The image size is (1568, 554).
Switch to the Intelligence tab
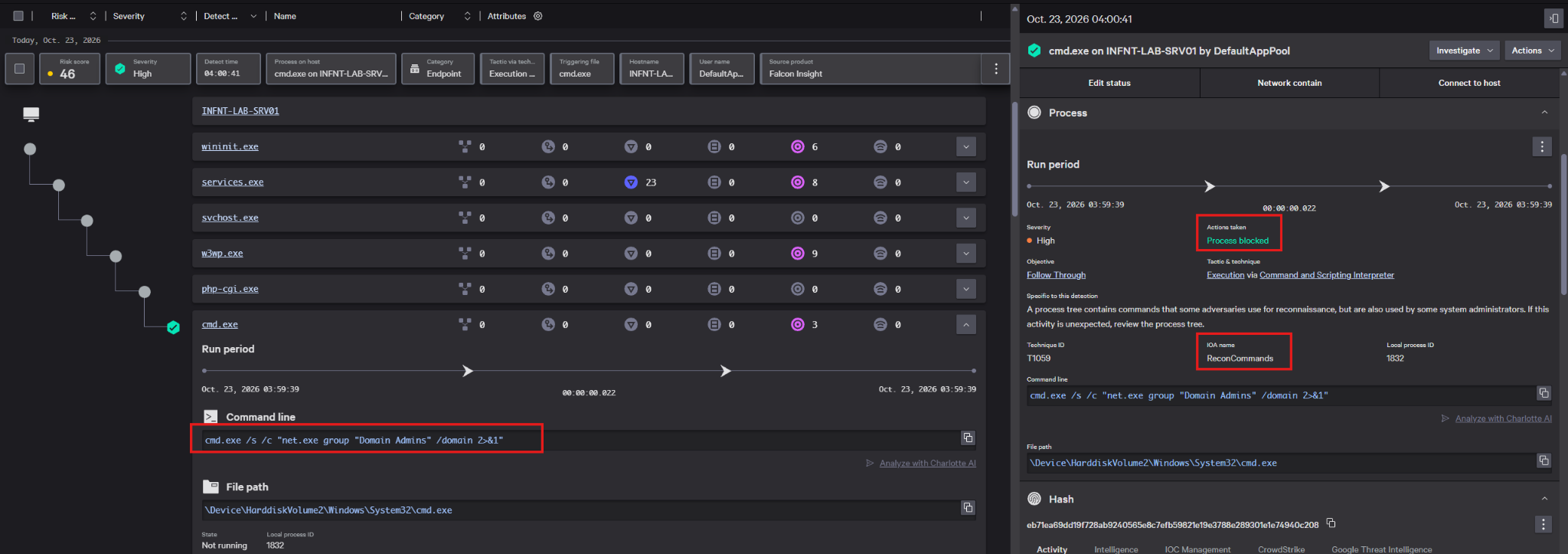(1116, 549)
